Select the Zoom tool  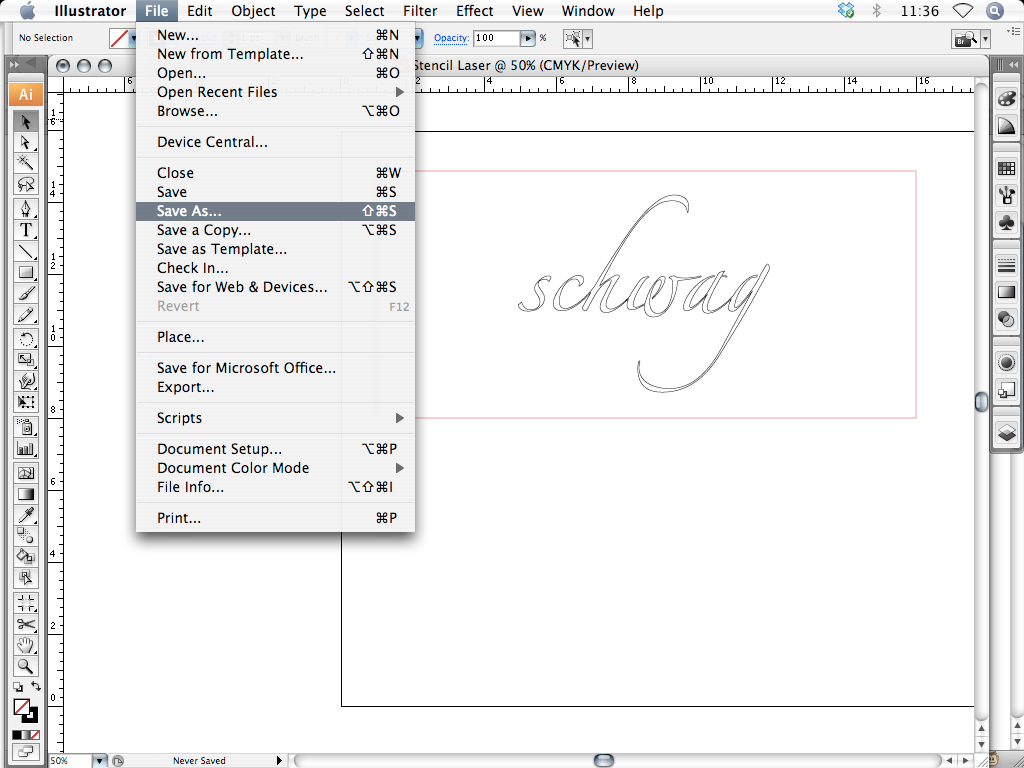tap(25, 666)
